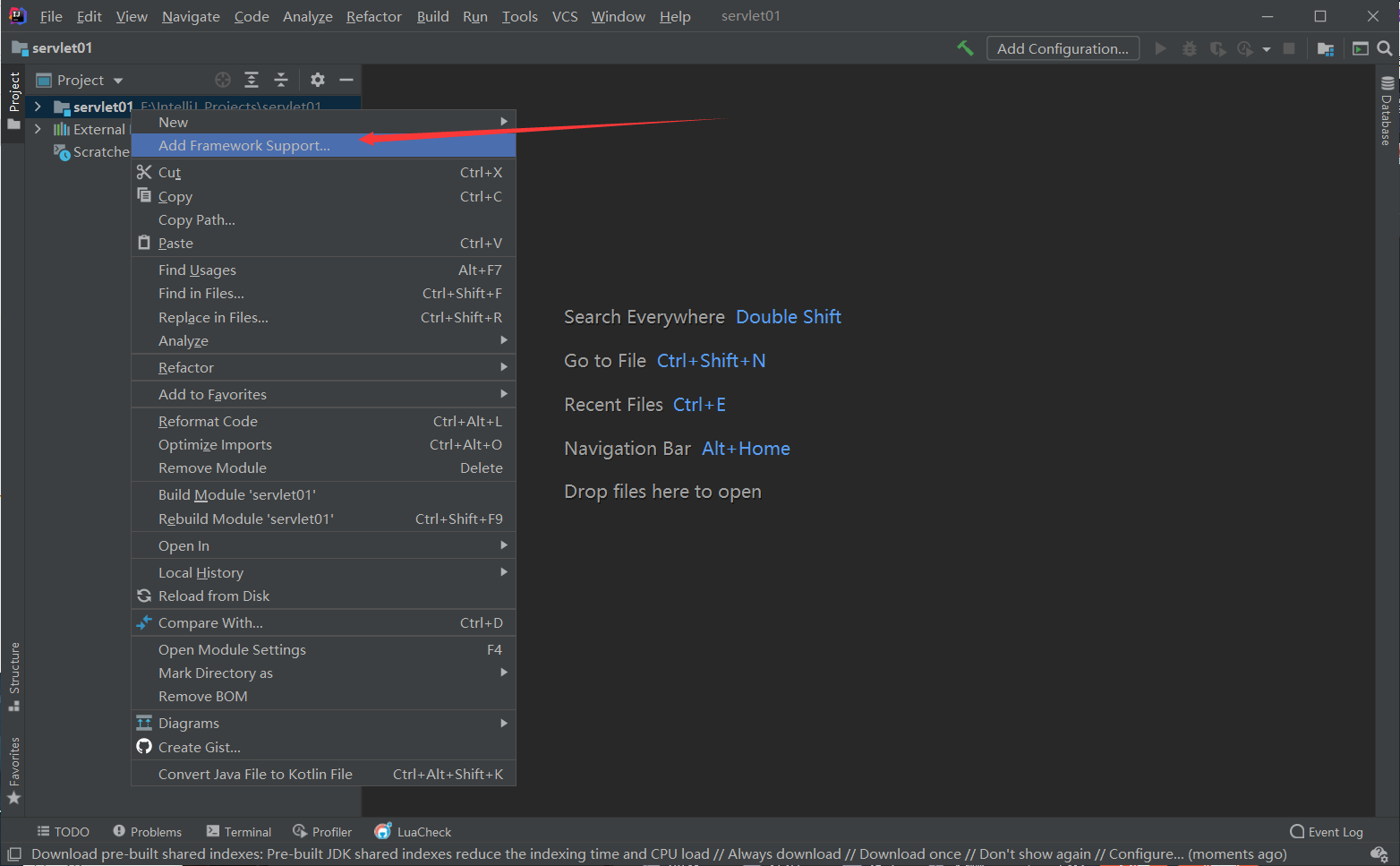
Task: Expand the Open In submenu
Action: (323, 545)
